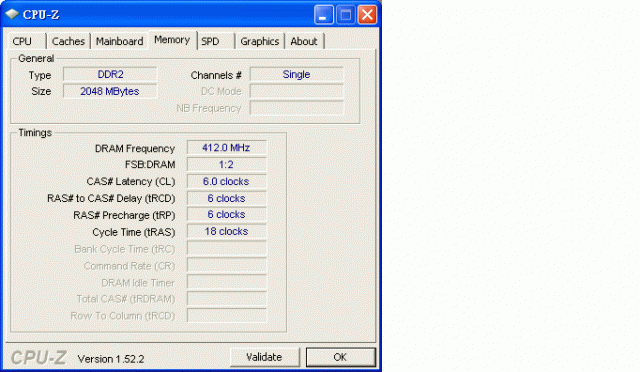Click the Validate button
Viewport: 640px width, 372px height.
coord(264,357)
